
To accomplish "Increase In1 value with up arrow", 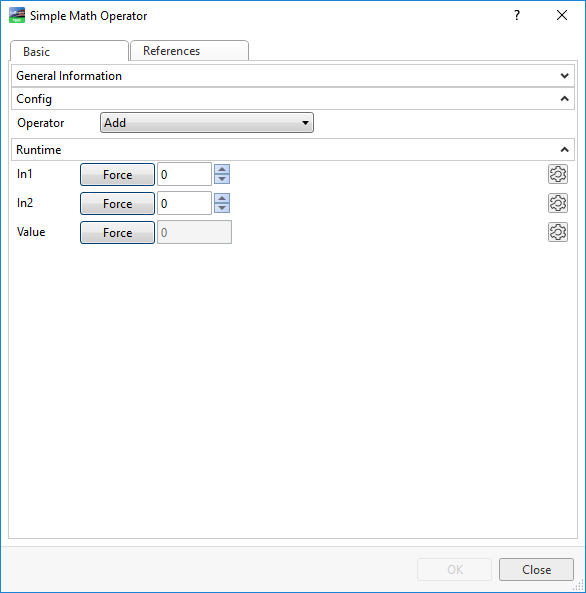I will [222, 169].
